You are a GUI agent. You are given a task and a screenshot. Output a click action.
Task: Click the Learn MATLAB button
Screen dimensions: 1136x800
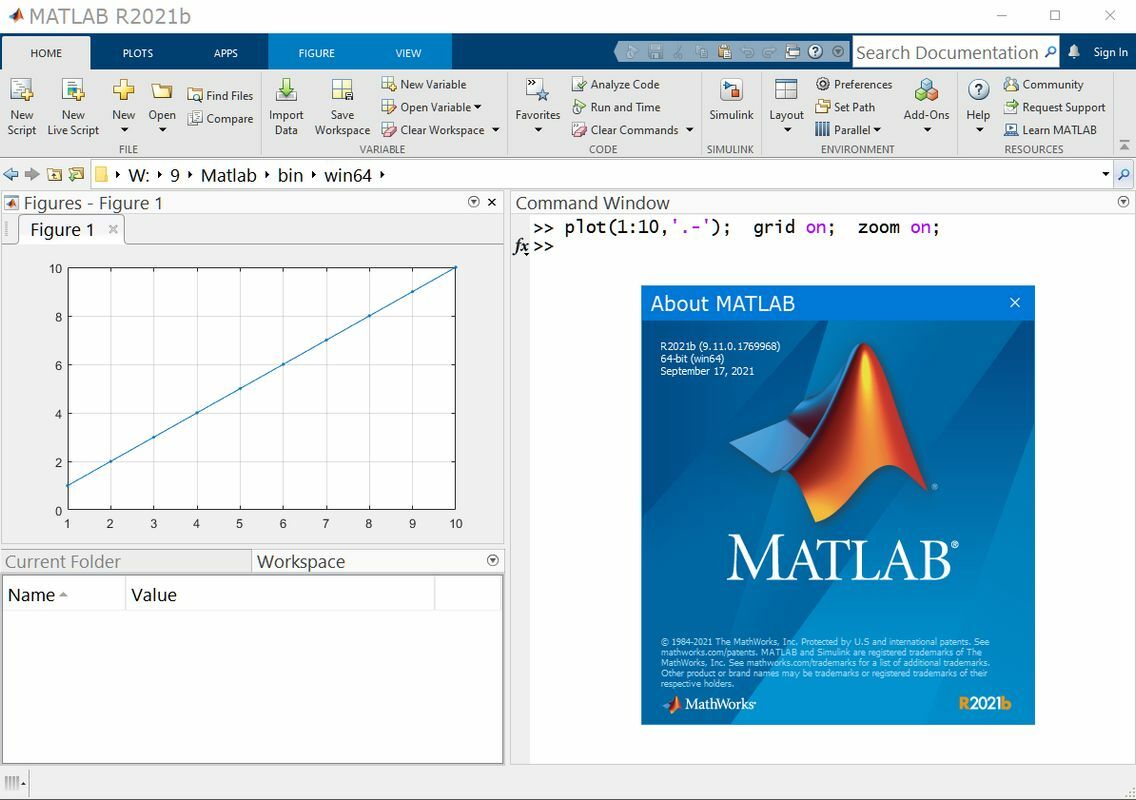pos(1058,130)
